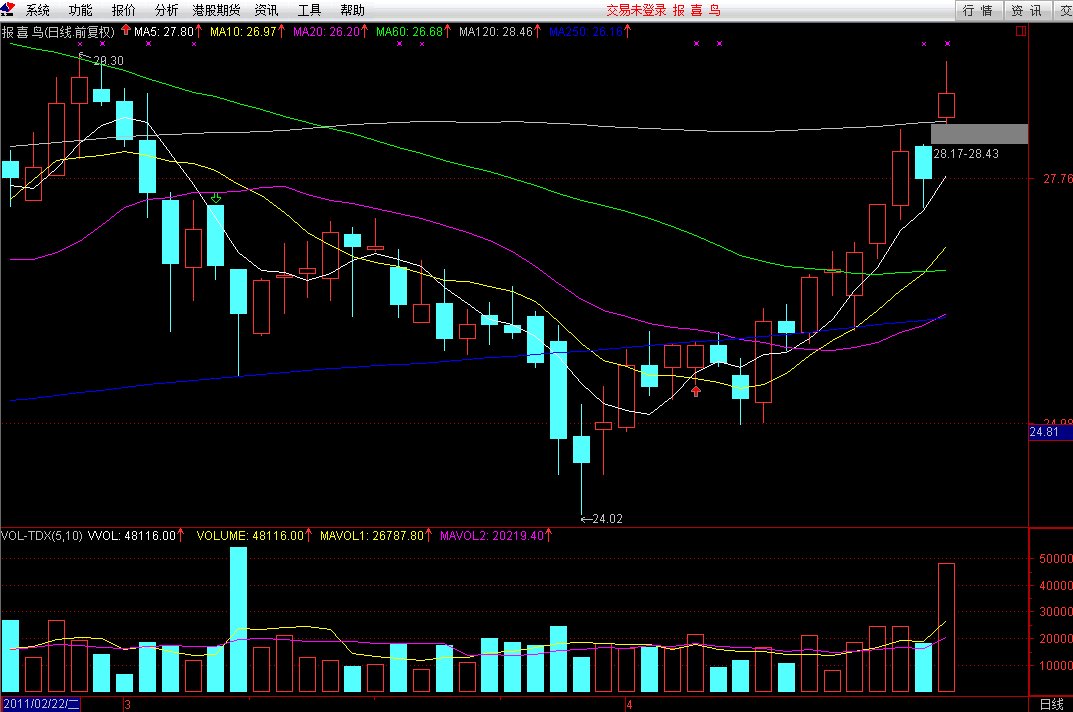Click the 行情 button at top right
Viewport: 1073px width, 712px height.
978,11
